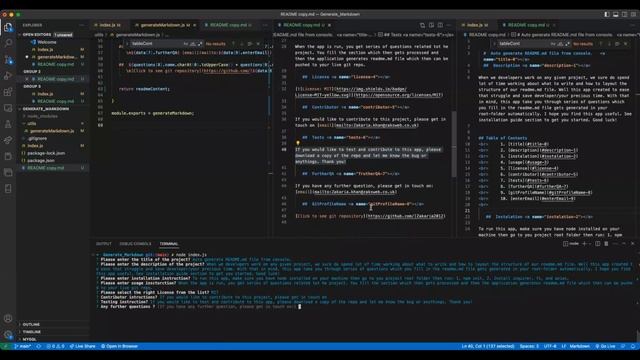Close the find widget in generateMarkdown.js editor
This screenshot has height=360, width=640.
(258, 44)
